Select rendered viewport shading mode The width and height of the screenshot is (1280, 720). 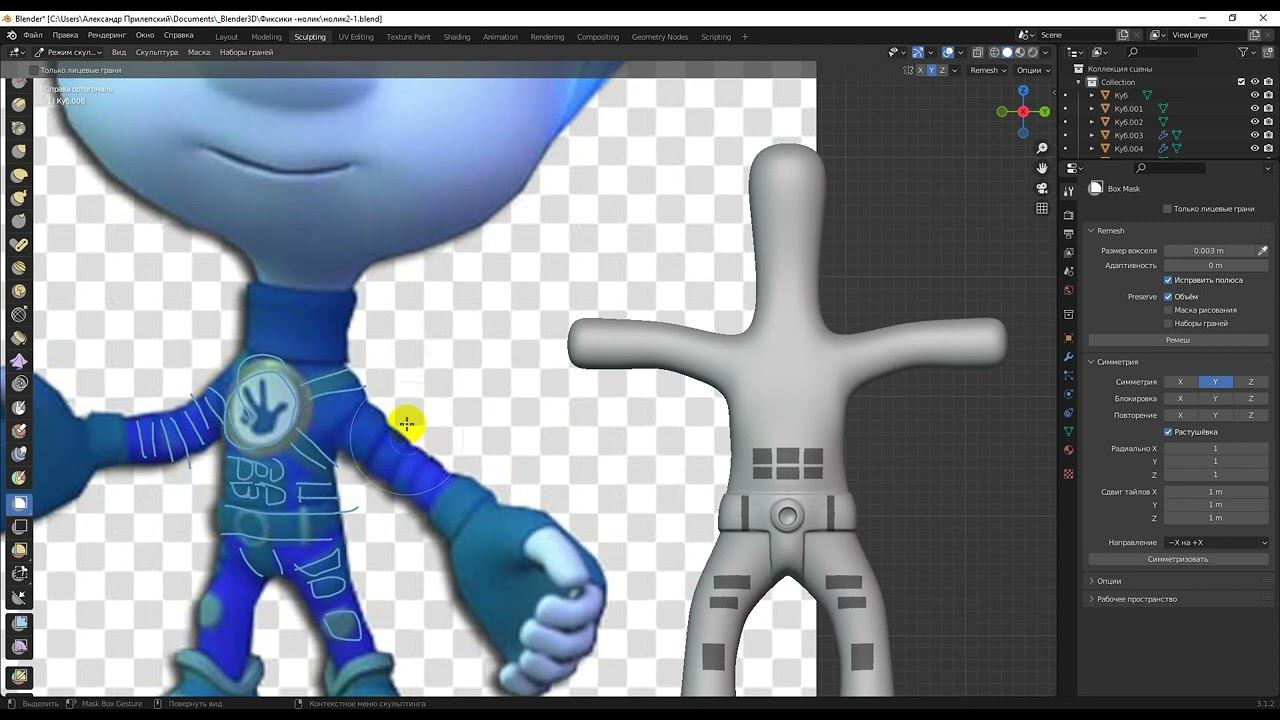pos(1033,52)
